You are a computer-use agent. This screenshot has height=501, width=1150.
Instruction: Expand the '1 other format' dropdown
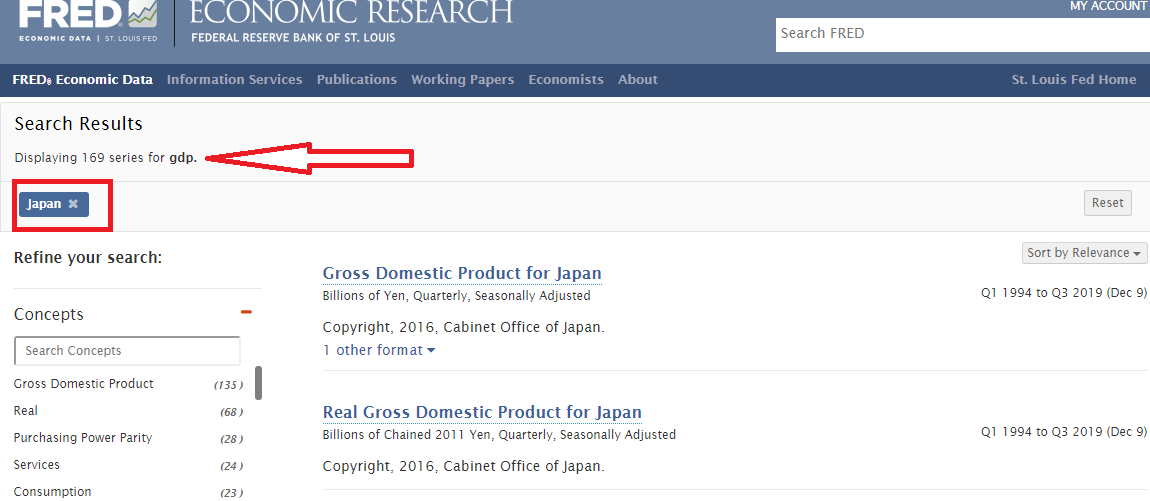(x=379, y=350)
